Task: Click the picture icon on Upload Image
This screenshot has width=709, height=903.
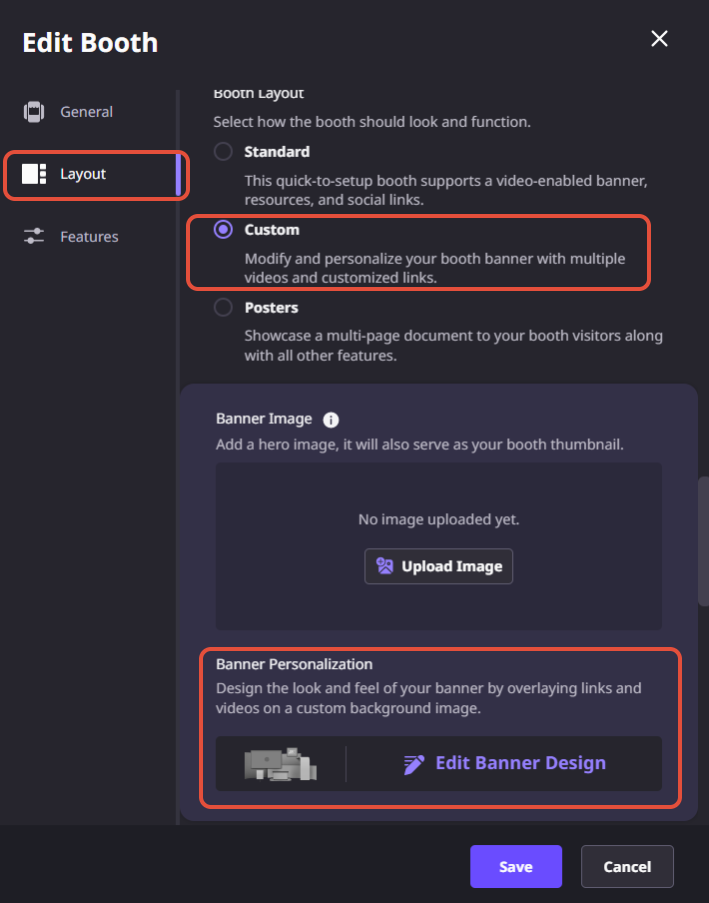Action: (x=384, y=566)
